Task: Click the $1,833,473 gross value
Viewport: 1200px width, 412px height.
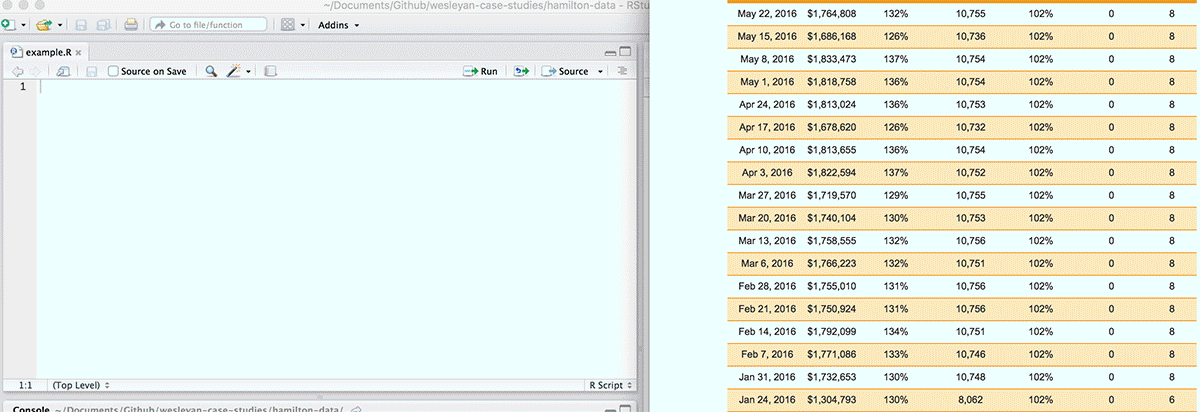Action: coord(831,59)
